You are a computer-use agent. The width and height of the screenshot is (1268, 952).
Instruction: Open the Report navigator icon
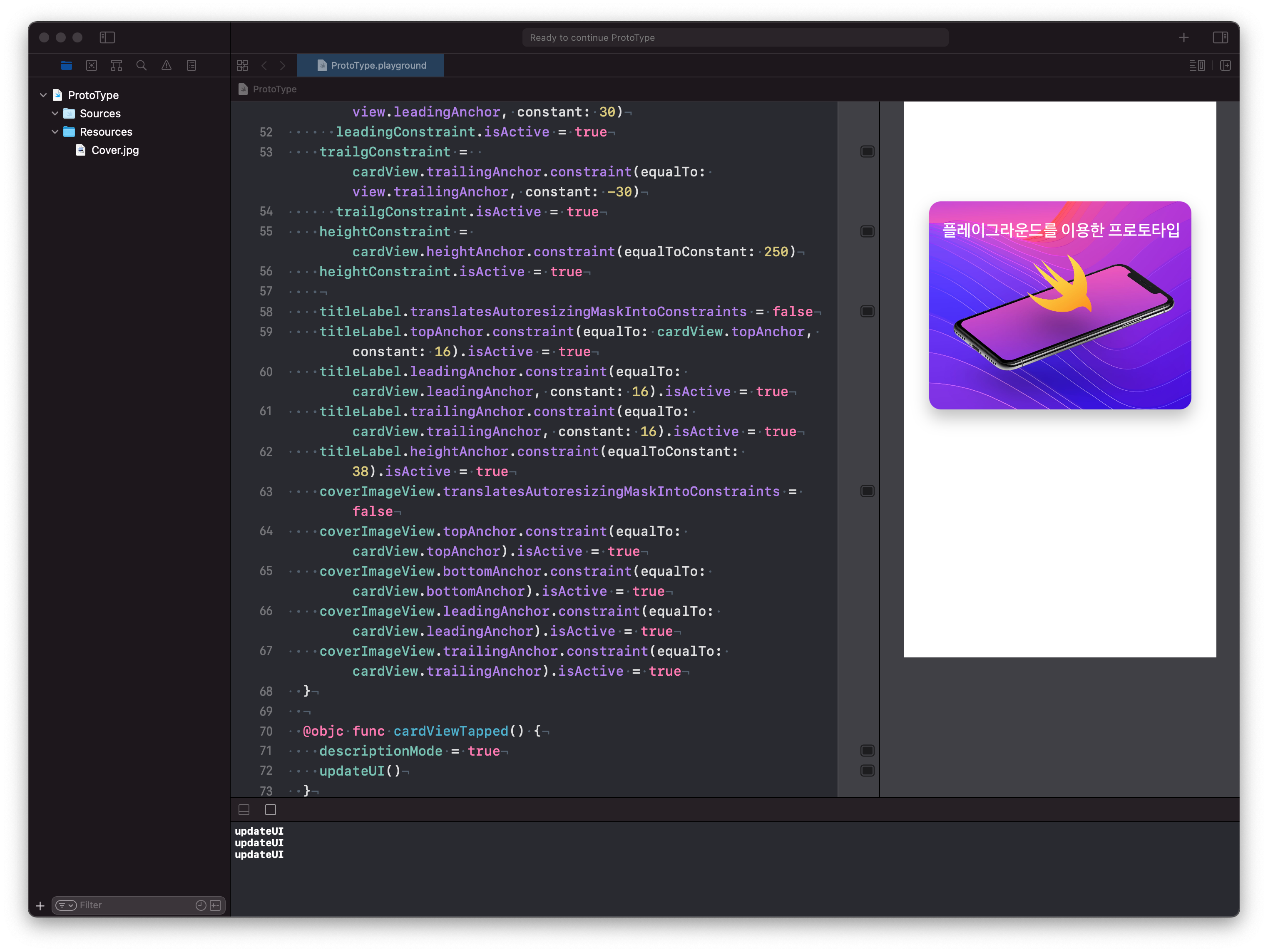(x=191, y=65)
